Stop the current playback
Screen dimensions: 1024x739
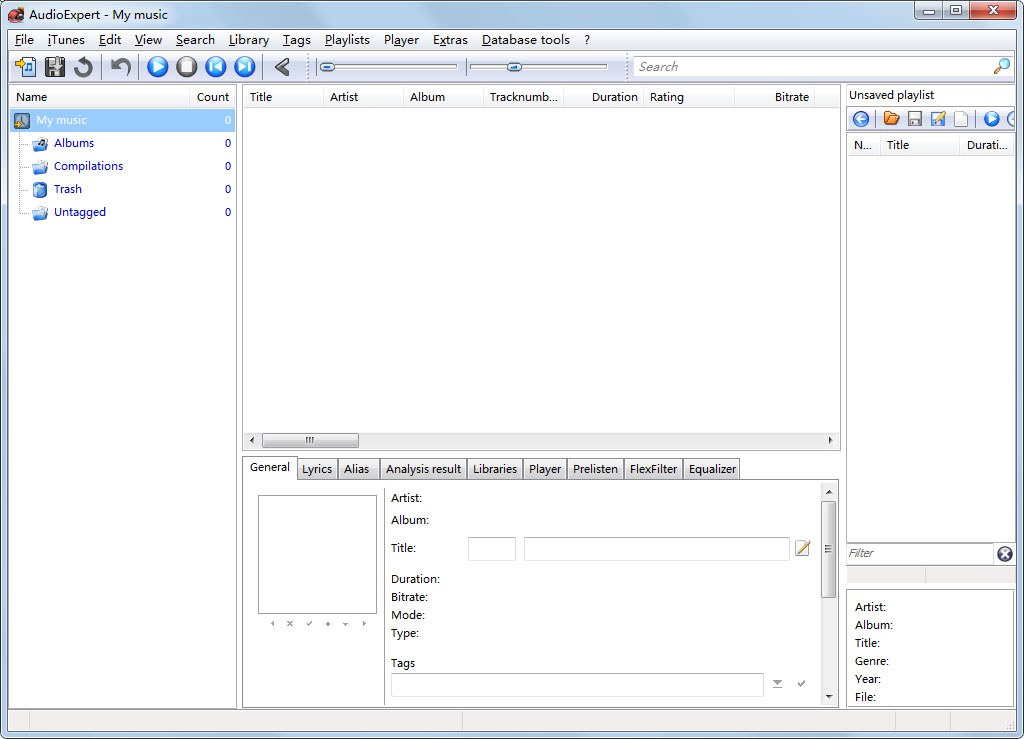pyautogui.click(x=186, y=66)
